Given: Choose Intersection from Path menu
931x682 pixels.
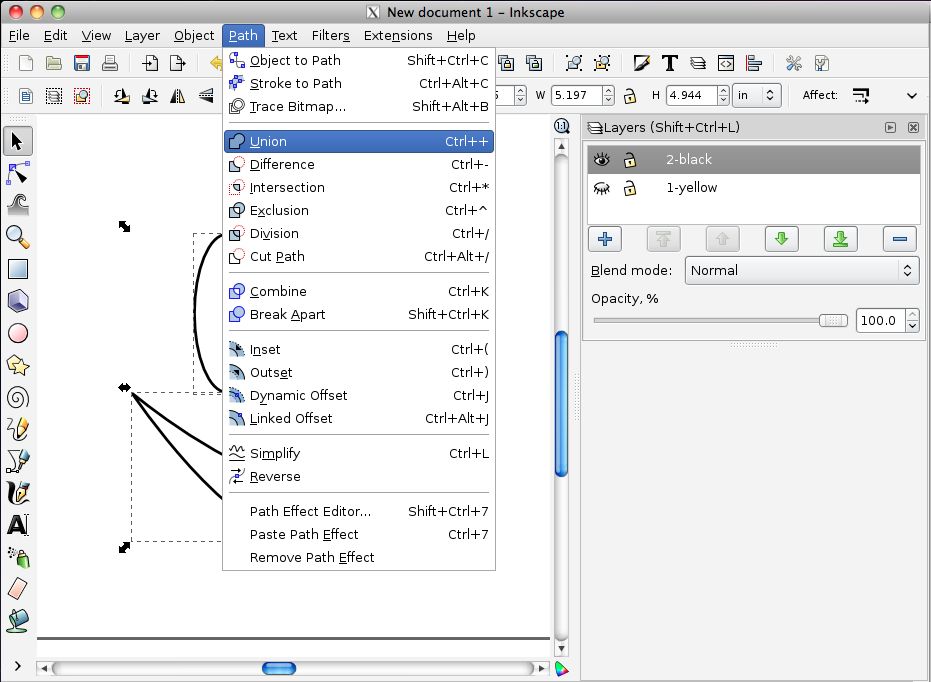Looking at the screenshot, I should pos(359,188).
